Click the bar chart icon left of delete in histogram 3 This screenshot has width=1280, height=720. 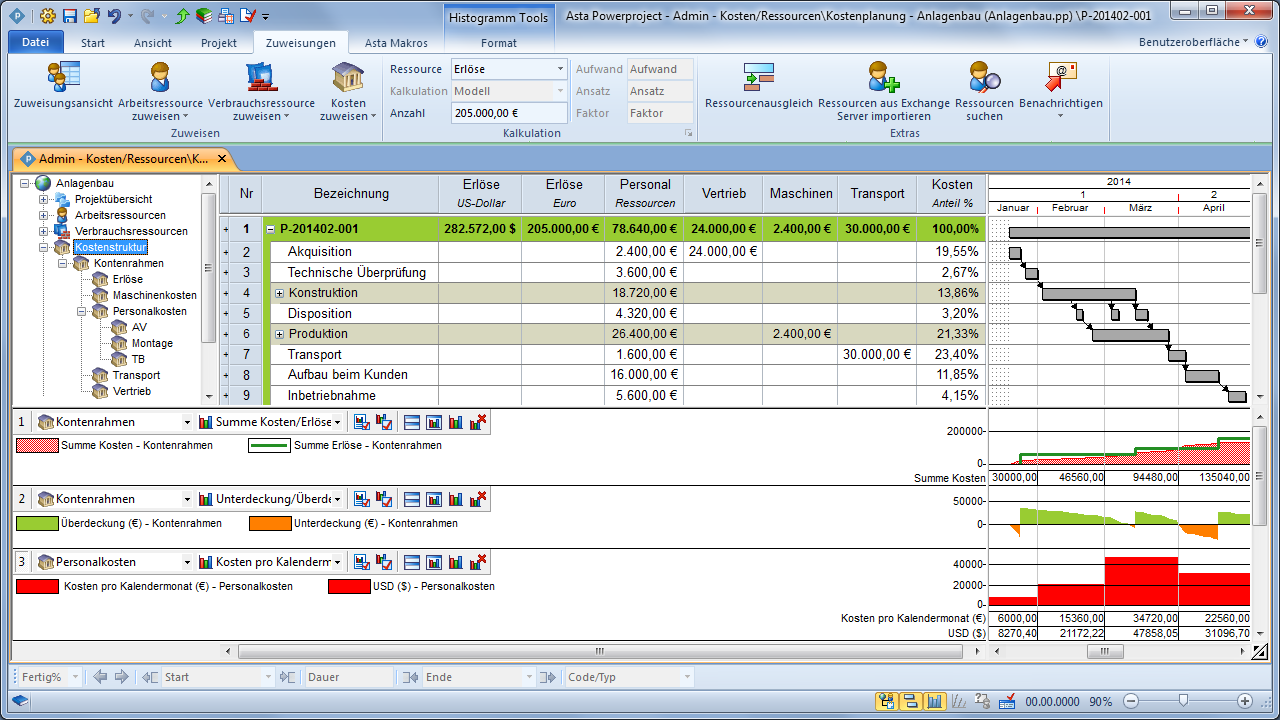coord(457,562)
